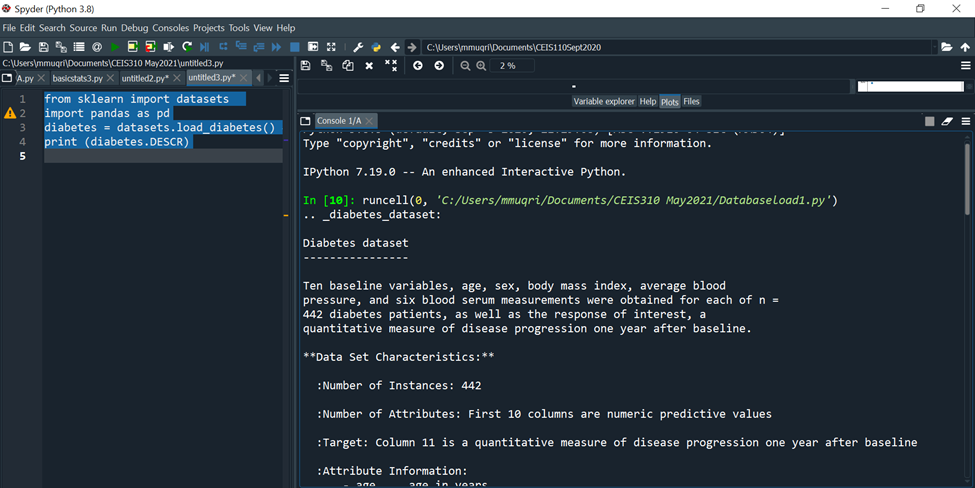Create a new file from toolbar
Image resolution: width=975 pixels, height=488 pixels.
pos(8,47)
